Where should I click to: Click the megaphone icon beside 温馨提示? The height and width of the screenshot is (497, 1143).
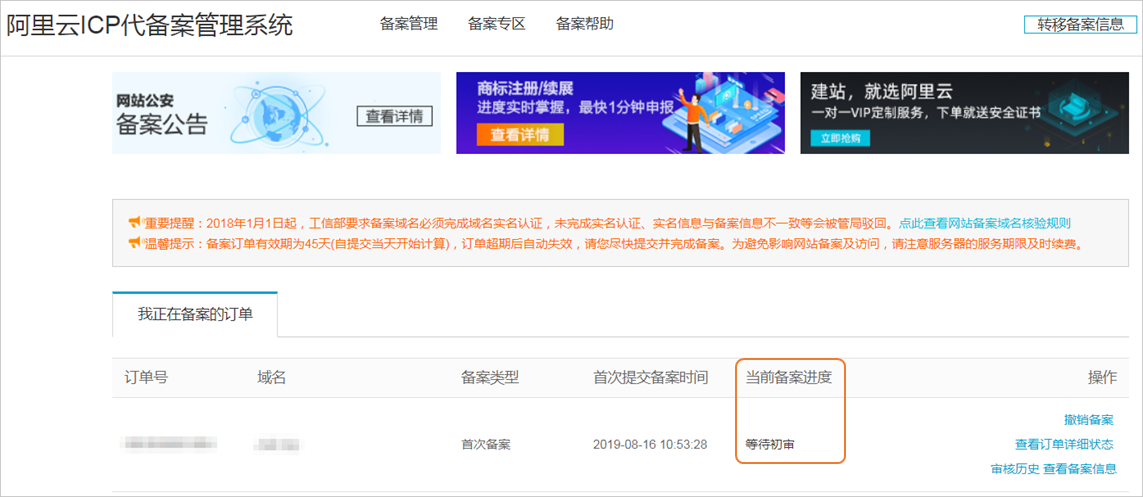click(x=134, y=243)
